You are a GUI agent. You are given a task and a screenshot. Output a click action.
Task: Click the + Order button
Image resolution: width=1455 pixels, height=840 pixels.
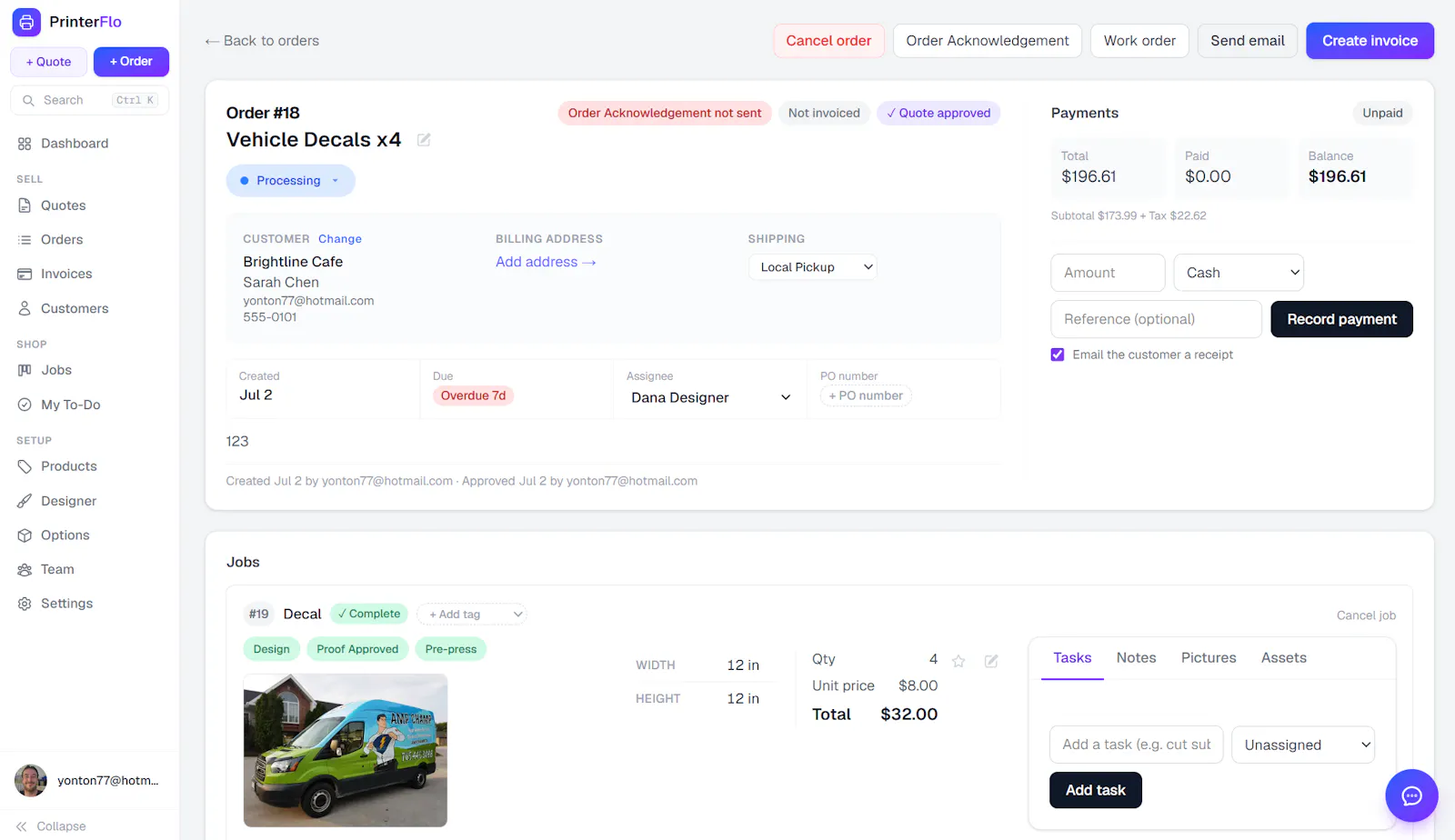point(131,62)
